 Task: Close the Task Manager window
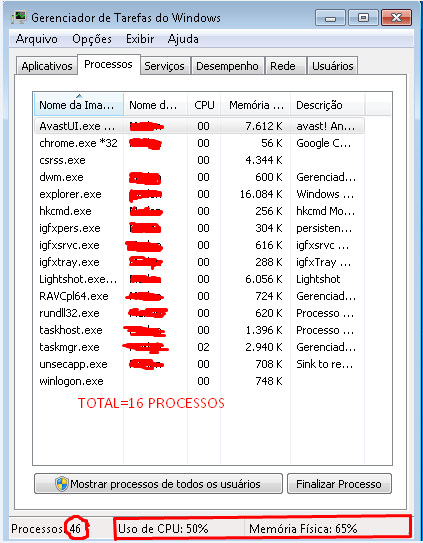pyautogui.click(x=396, y=17)
